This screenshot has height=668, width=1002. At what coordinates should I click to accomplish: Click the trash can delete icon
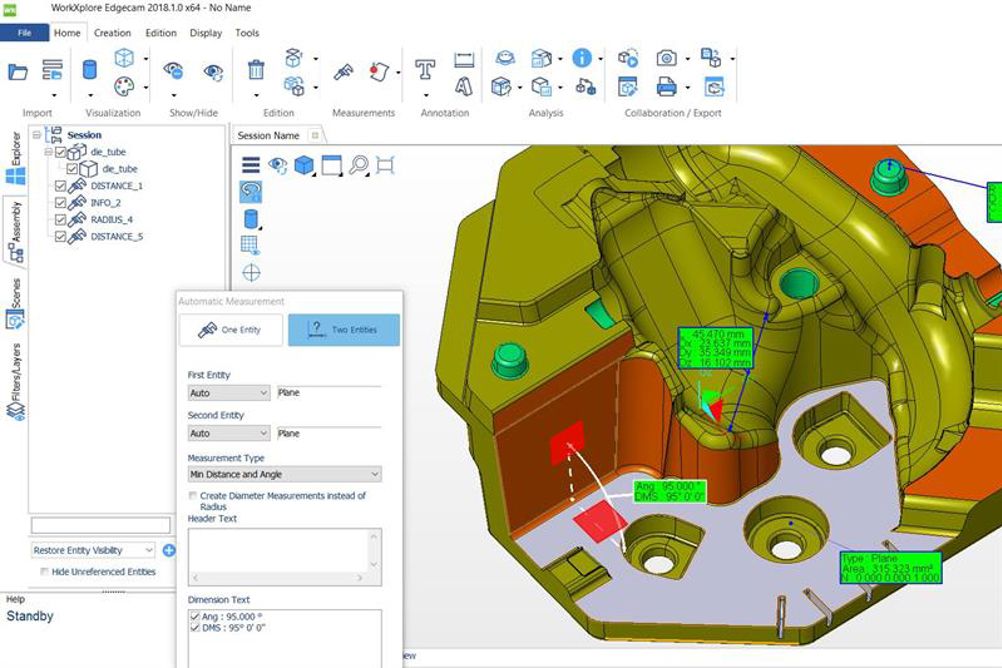(x=256, y=69)
